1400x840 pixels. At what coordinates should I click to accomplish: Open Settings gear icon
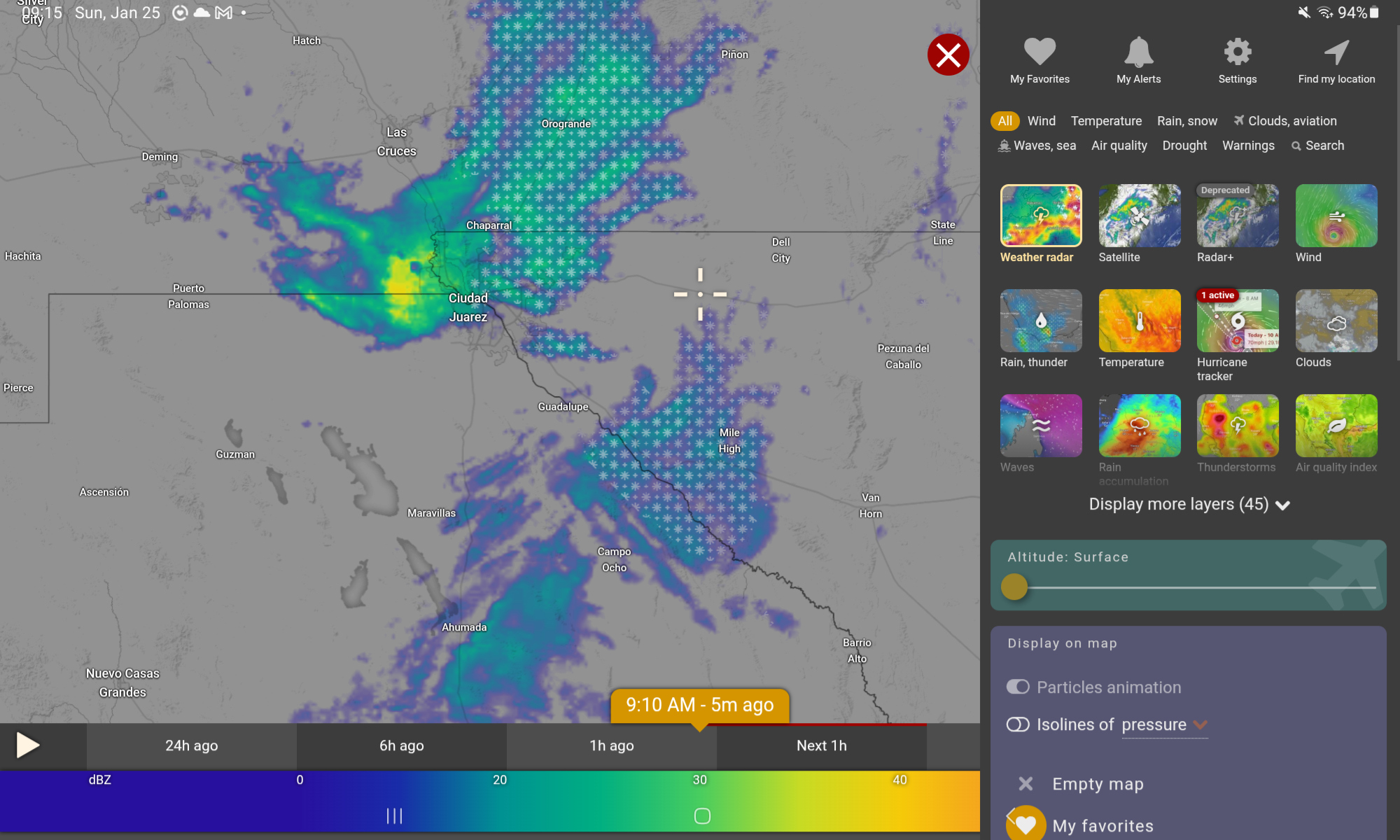(x=1237, y=52)
